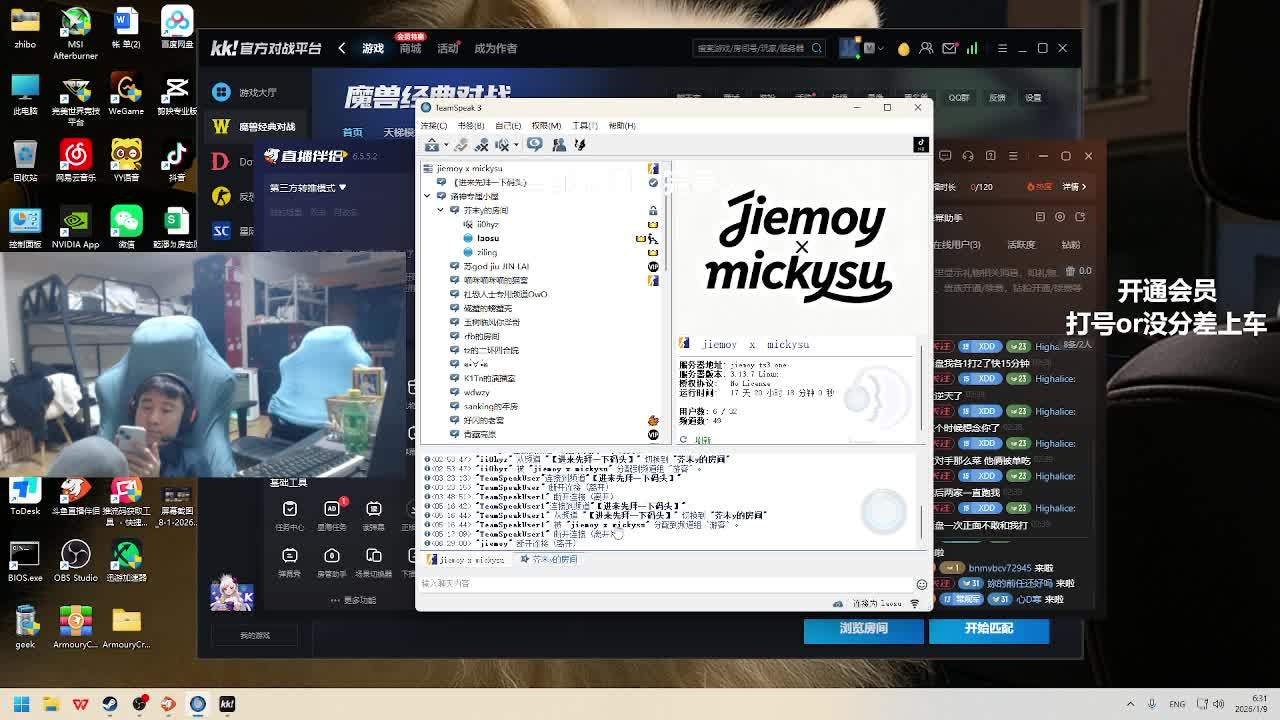The width and height of the screenshot is (1280, 720).
Task: Switch to the 商城 tab in KK platform
Action: pos(410,48)
